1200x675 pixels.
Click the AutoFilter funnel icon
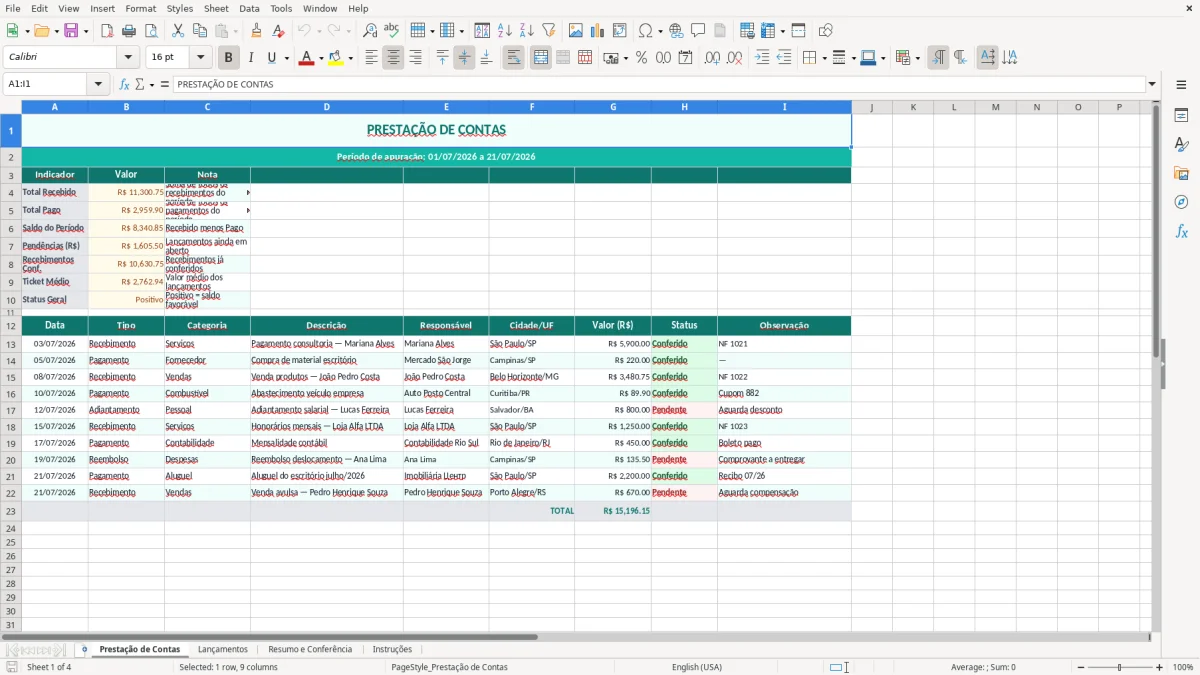[549, 31]
